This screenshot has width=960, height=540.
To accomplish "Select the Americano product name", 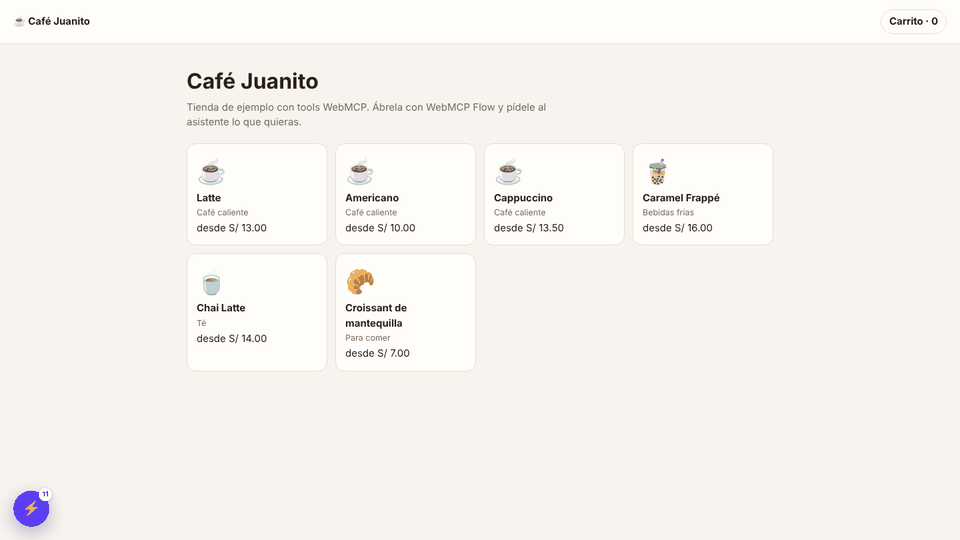I will click(372, 198).
